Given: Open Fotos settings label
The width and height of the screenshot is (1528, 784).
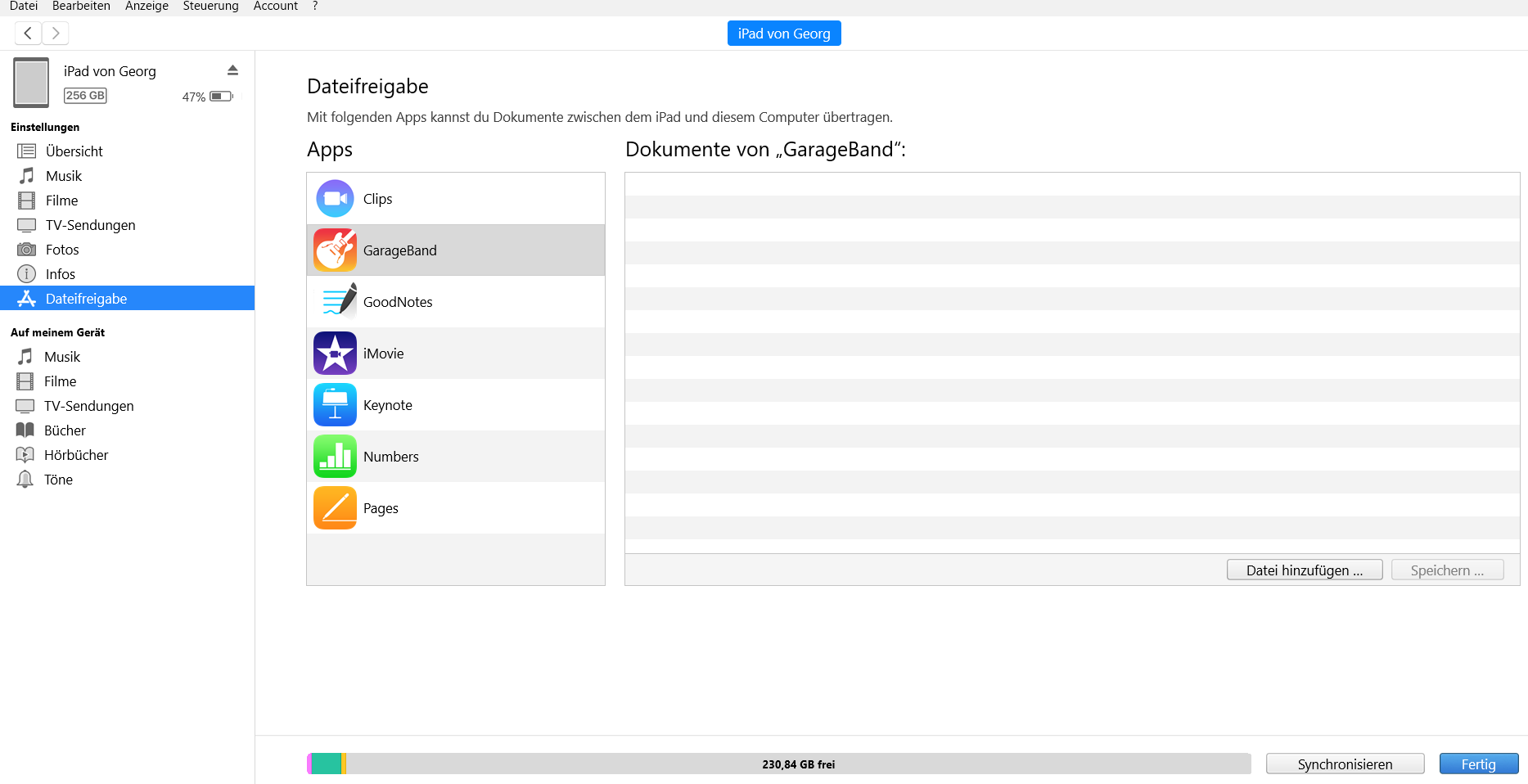Looking at the screenshot, I should click(62, 250).
